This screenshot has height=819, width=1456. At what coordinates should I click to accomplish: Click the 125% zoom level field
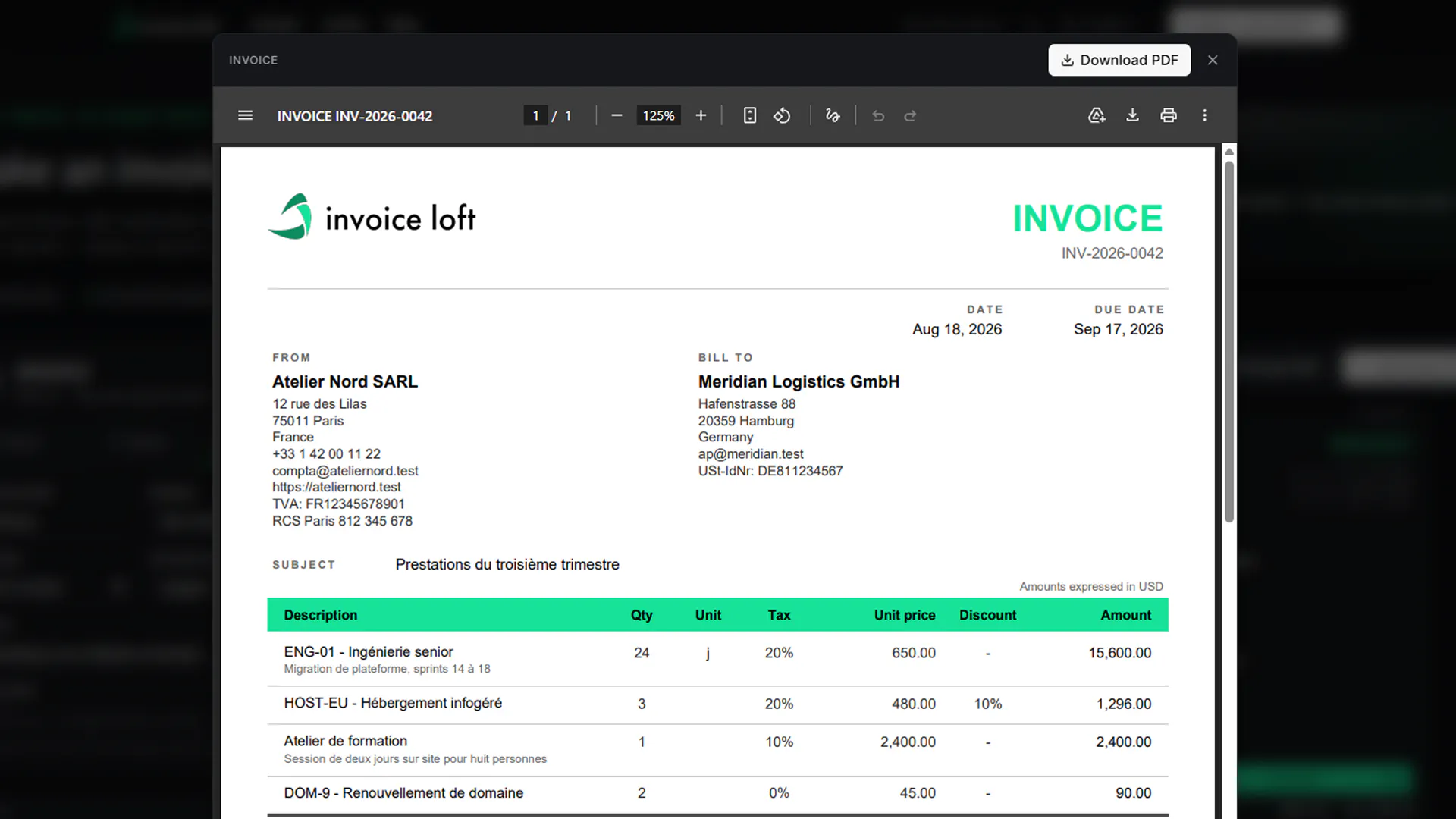pyautogui.click(x=658, y=115)
